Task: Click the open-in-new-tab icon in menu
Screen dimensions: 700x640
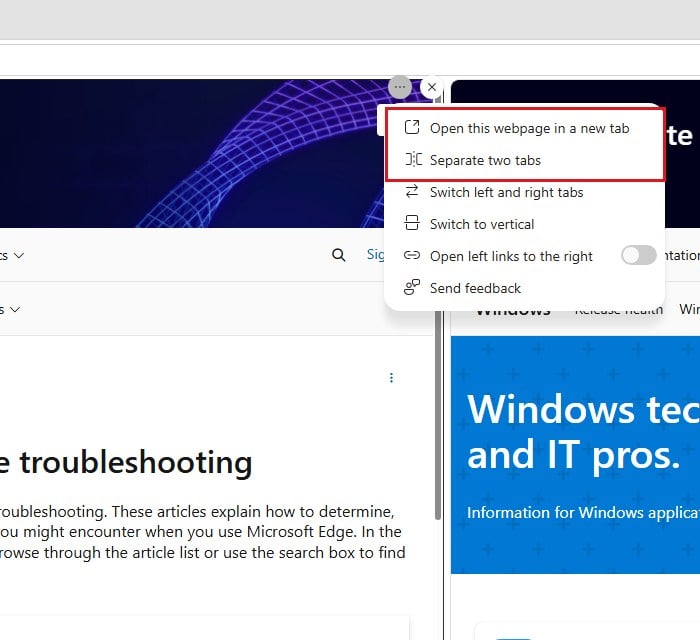Action: [412, 128]
